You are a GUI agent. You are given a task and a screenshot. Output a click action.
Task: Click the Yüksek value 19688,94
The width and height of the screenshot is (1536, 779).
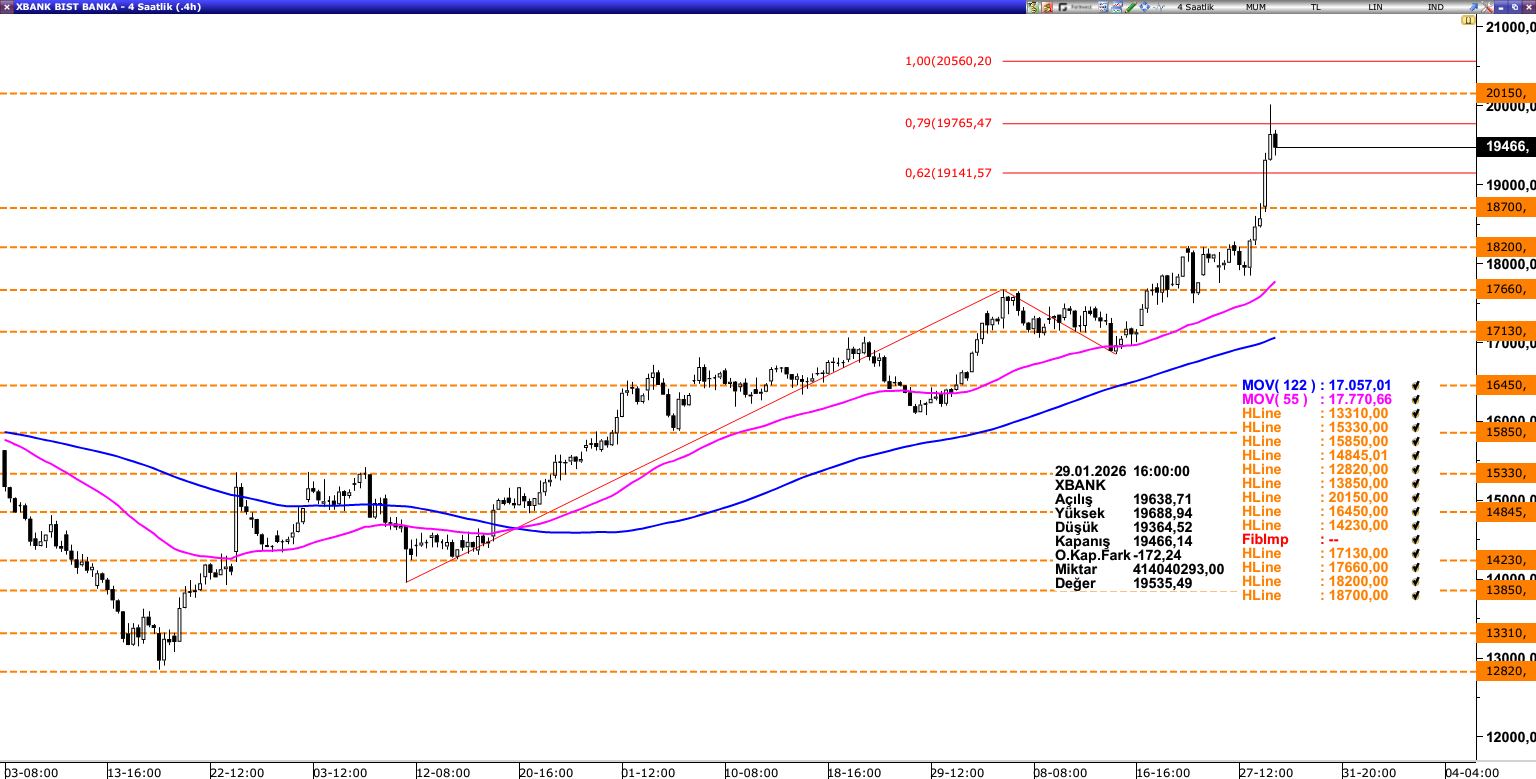[x=1162, y=513]
